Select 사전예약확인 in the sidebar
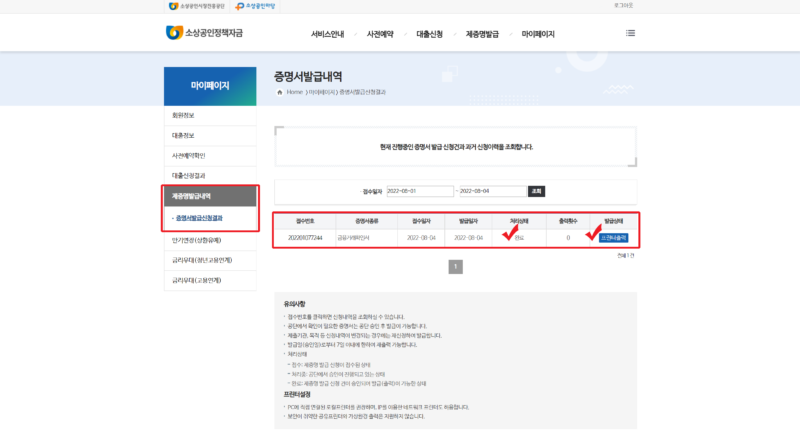800x445 pixels. point(210,156)
